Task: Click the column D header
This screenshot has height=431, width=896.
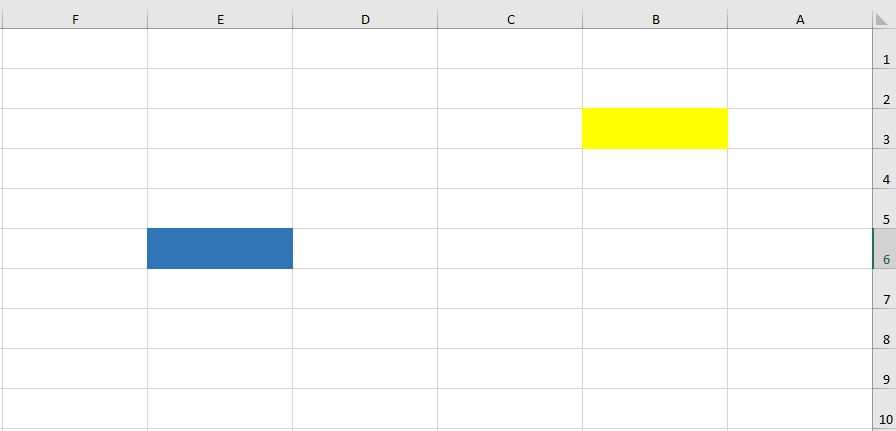Action: pos(365,19)
